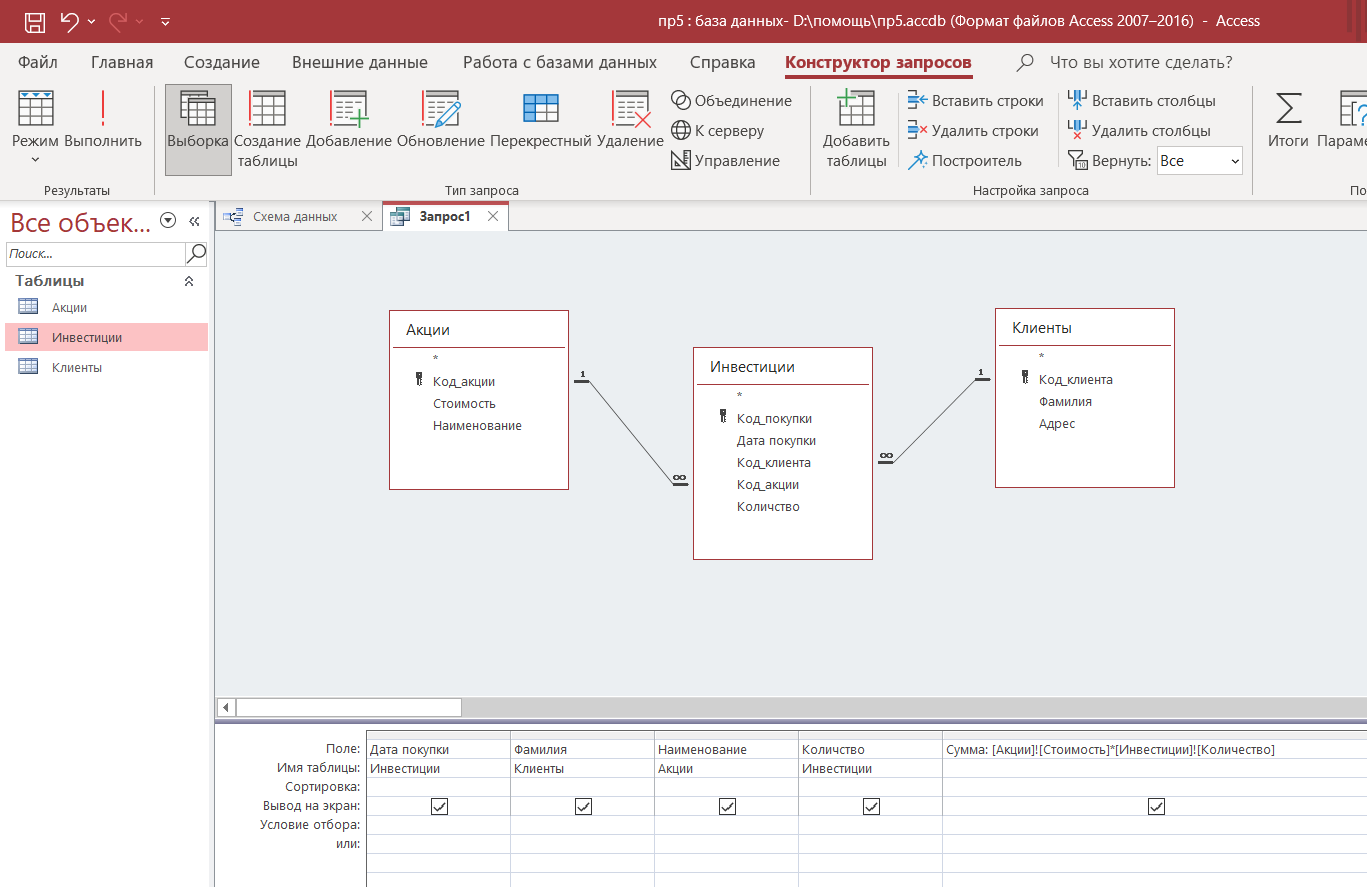
Task: Collapse the navigation pane with double chevron
Action: (195, 221)
